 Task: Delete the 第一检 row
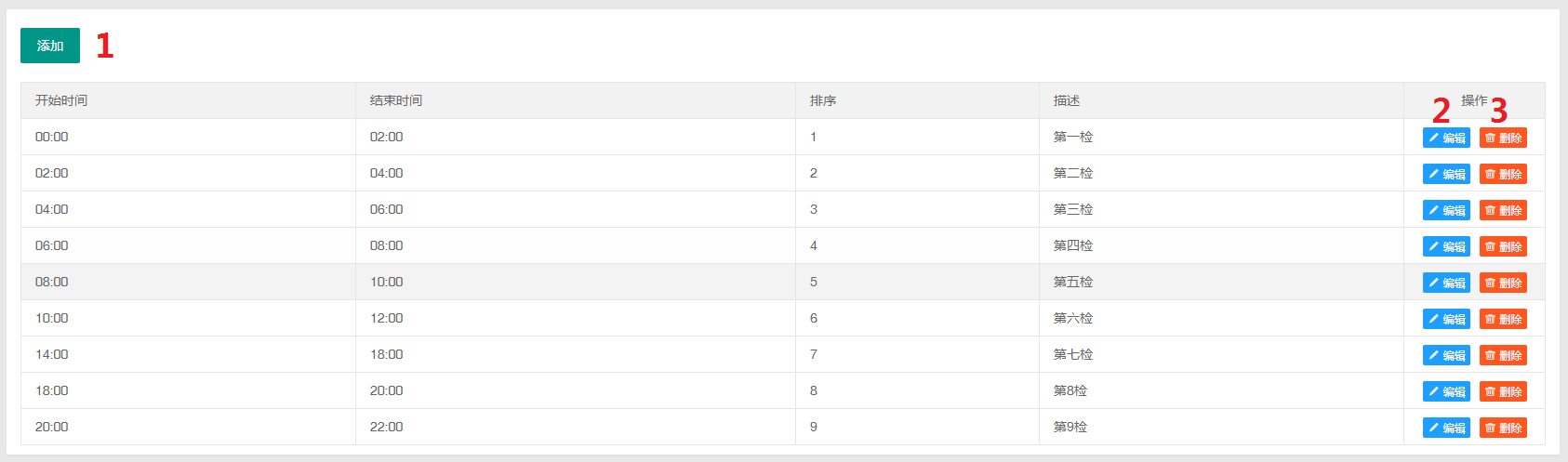click(x=1503, y=138)
